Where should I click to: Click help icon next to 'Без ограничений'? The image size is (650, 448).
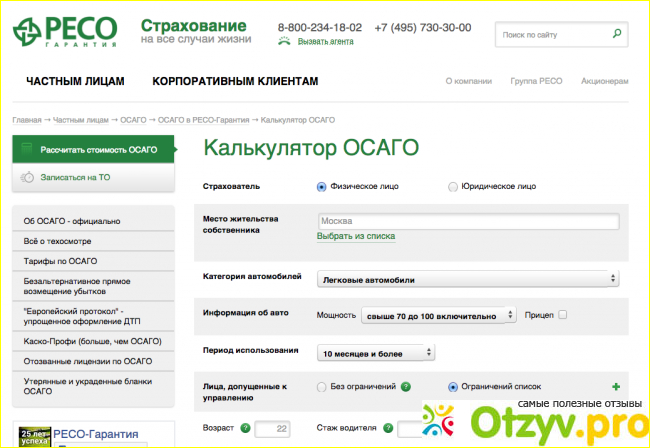click(x=405, y=386)
